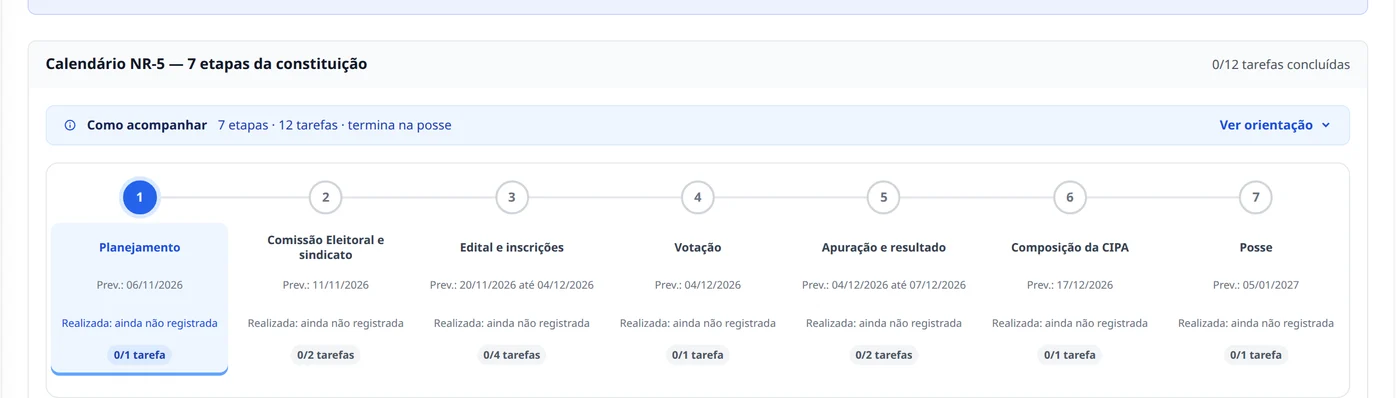
Task: Click the Como acompanhar label
Action: click(x=147, y=126)
